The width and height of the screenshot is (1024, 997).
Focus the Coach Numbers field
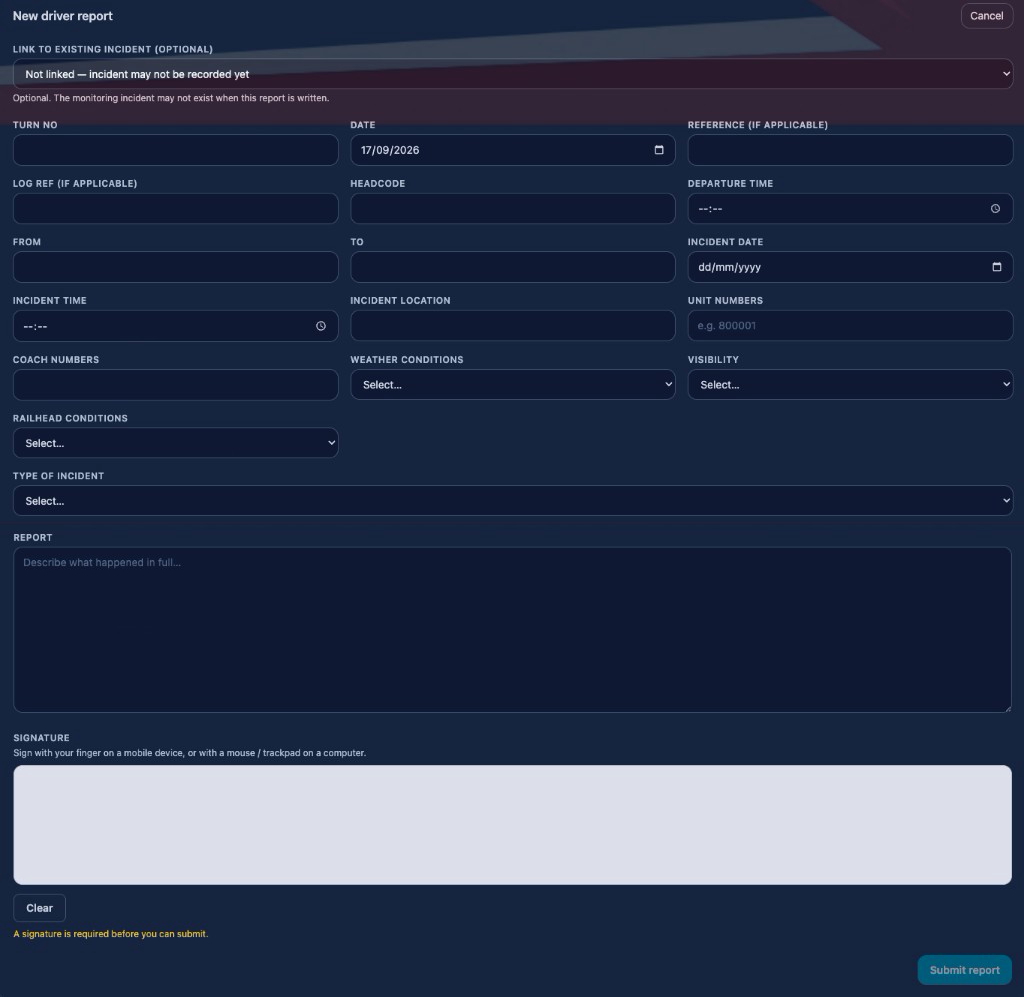pos(176,385)
